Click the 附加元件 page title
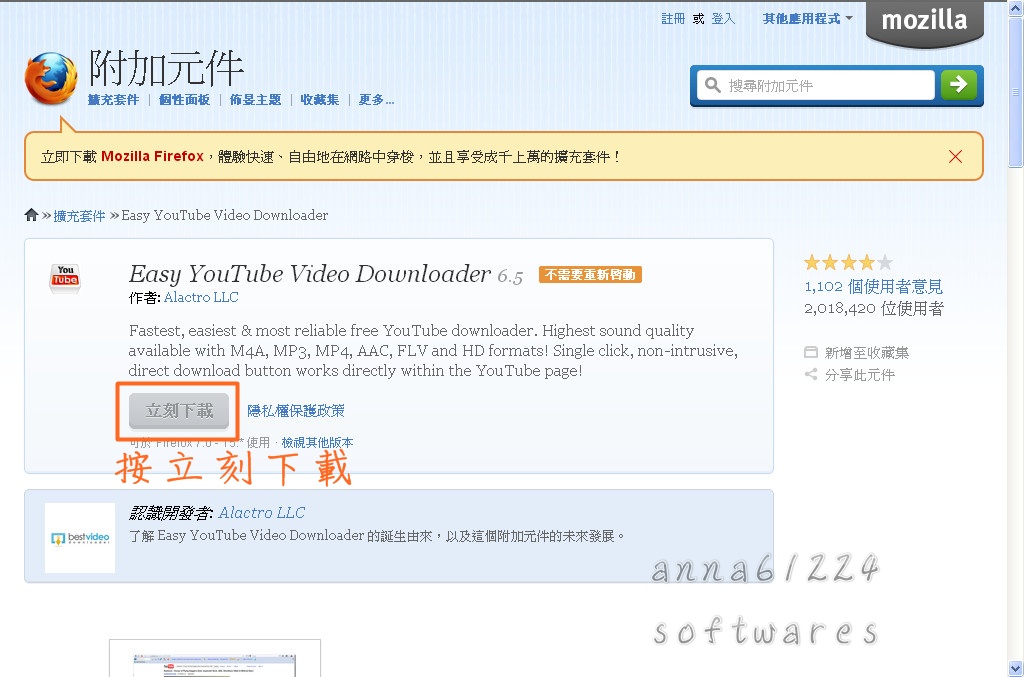 click(x=166, y=68)
